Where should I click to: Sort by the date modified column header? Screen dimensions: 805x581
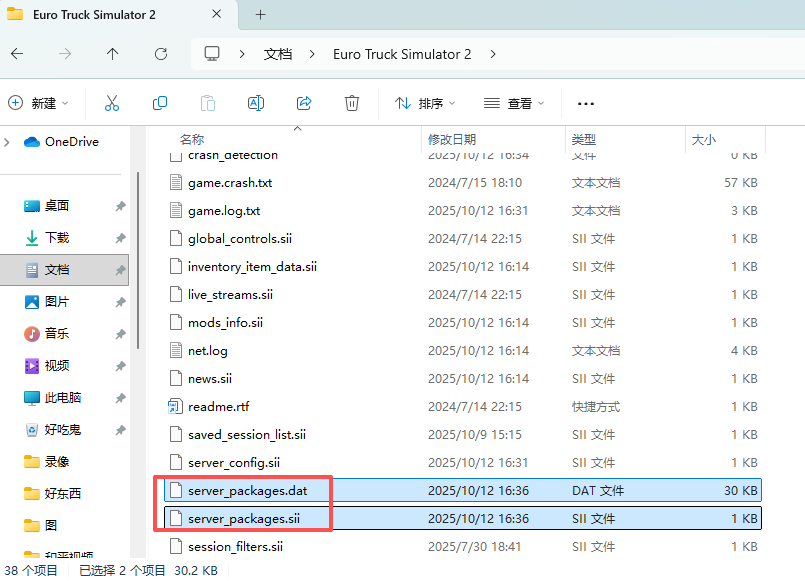452,140
